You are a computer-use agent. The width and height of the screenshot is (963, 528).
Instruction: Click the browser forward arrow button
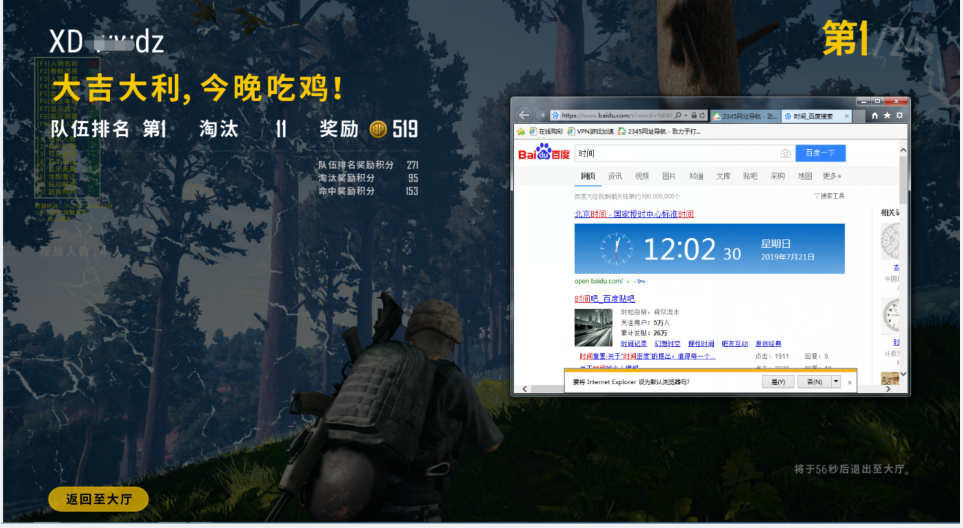point(541,115)
